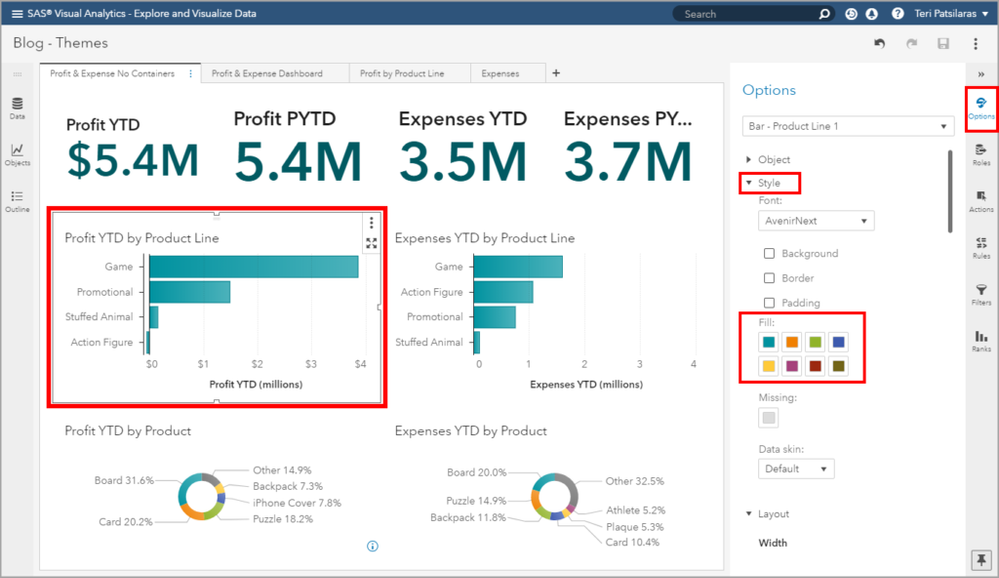Image resolution: width=999 pixels, height=578 pixels.
Task: Enable the Padding checkbox
Action: point(769,303)
